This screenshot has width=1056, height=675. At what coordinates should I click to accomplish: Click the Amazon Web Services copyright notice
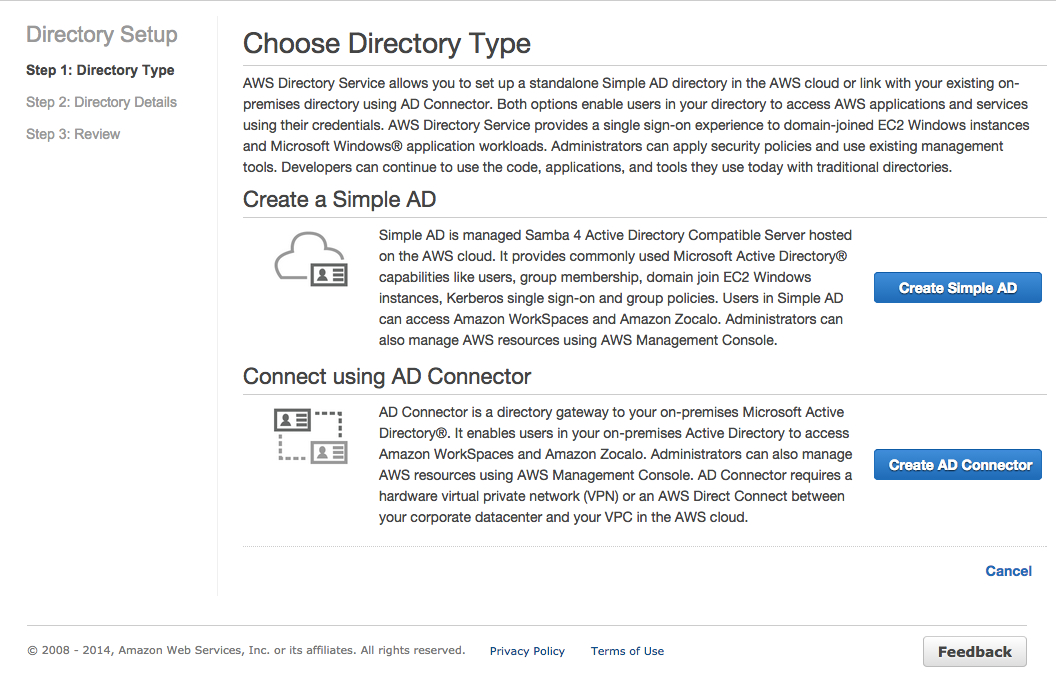point(245,648)
